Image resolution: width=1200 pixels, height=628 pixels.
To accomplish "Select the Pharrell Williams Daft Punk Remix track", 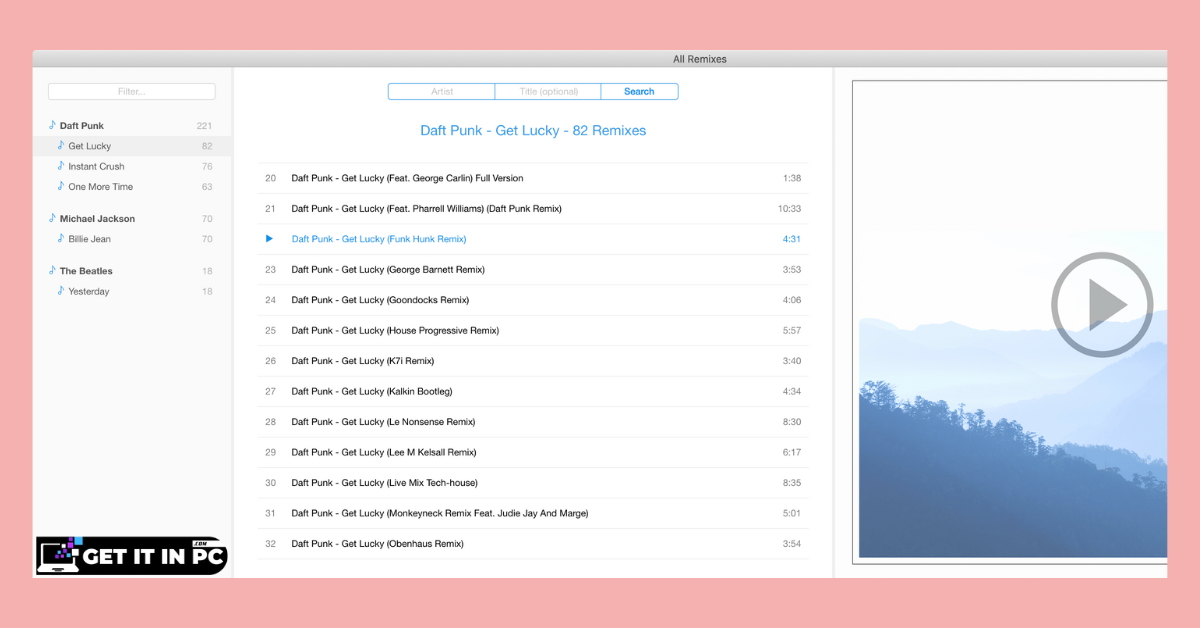I will point(533,209).
